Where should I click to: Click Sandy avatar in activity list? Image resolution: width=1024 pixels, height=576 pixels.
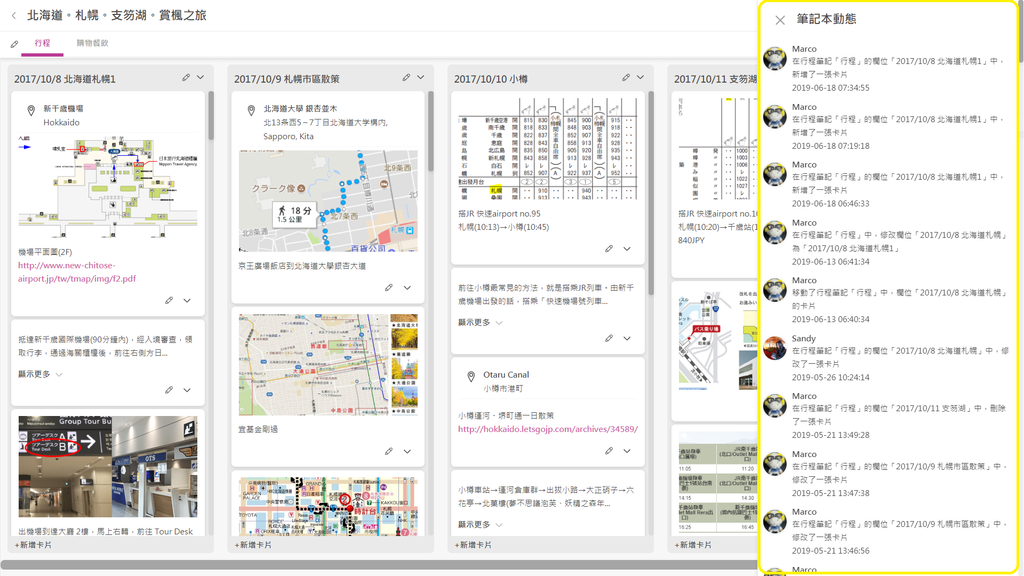775,348
